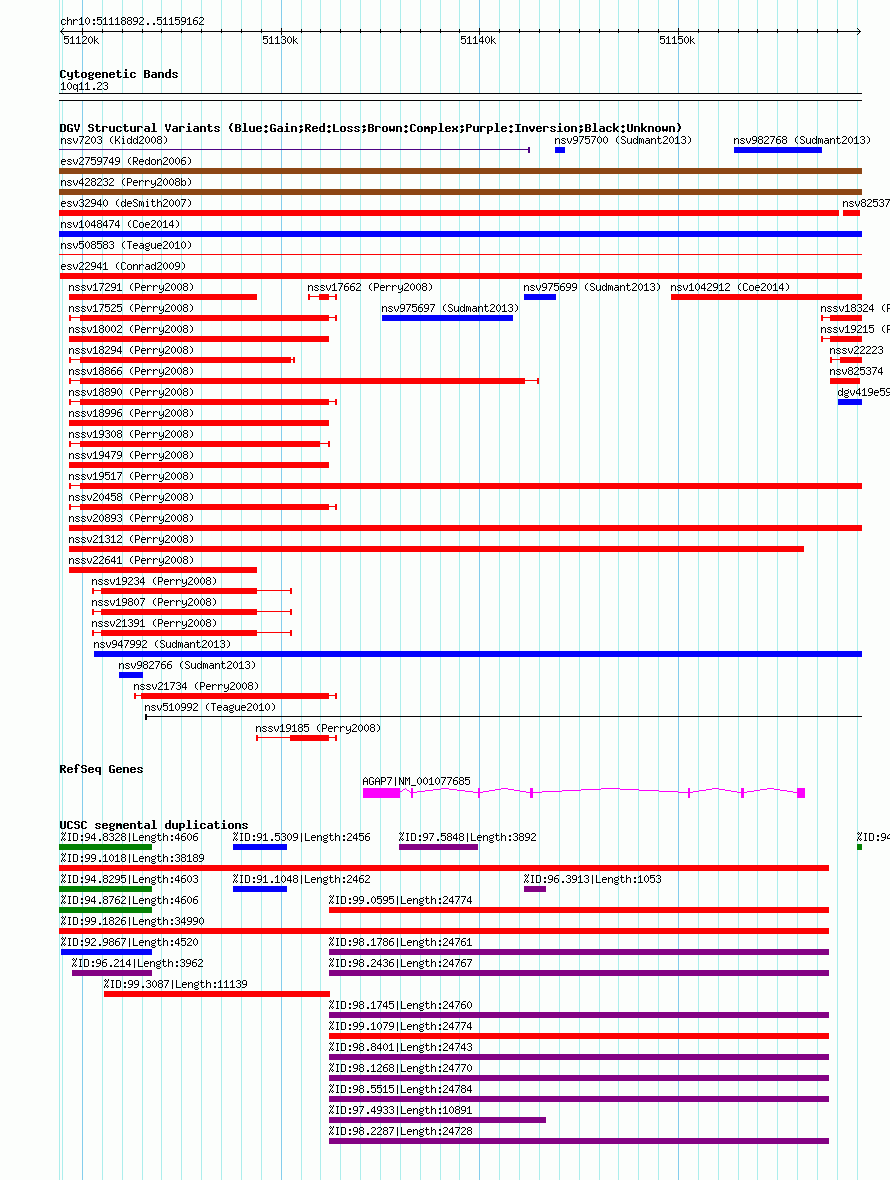Click the chr10:51118892..51159162 coordinate label
The height and width of the screenshot is (1180, 890).
pyautogui.click(x=132, y=21)
